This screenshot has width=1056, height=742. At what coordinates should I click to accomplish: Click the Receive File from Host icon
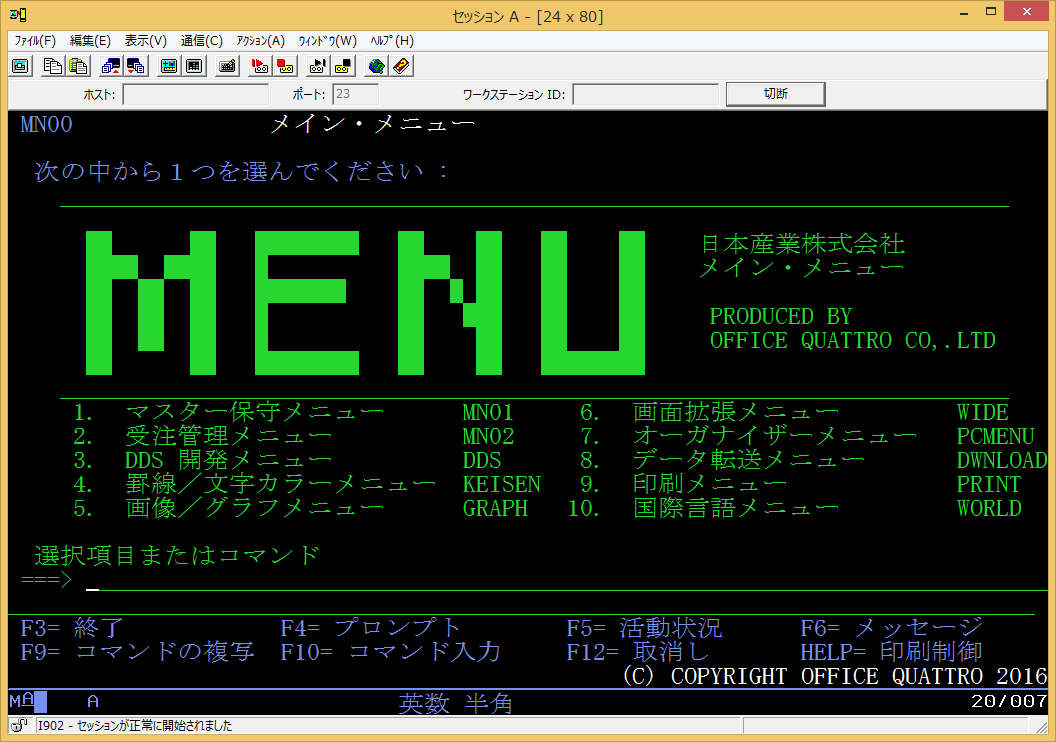[136, 66]
